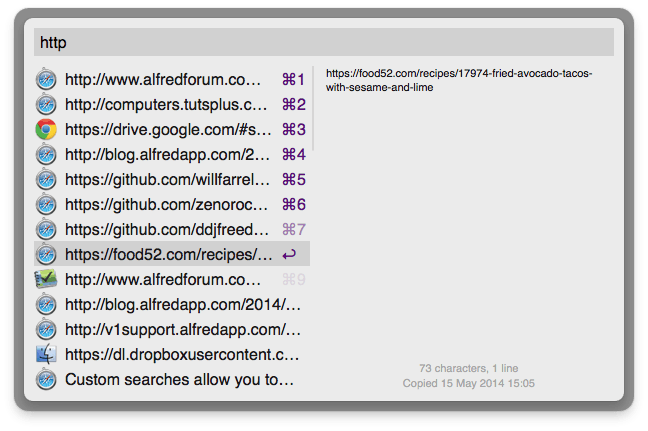
Task: Choose the github.com/zenoroc clipboard item
Action: 172,205
